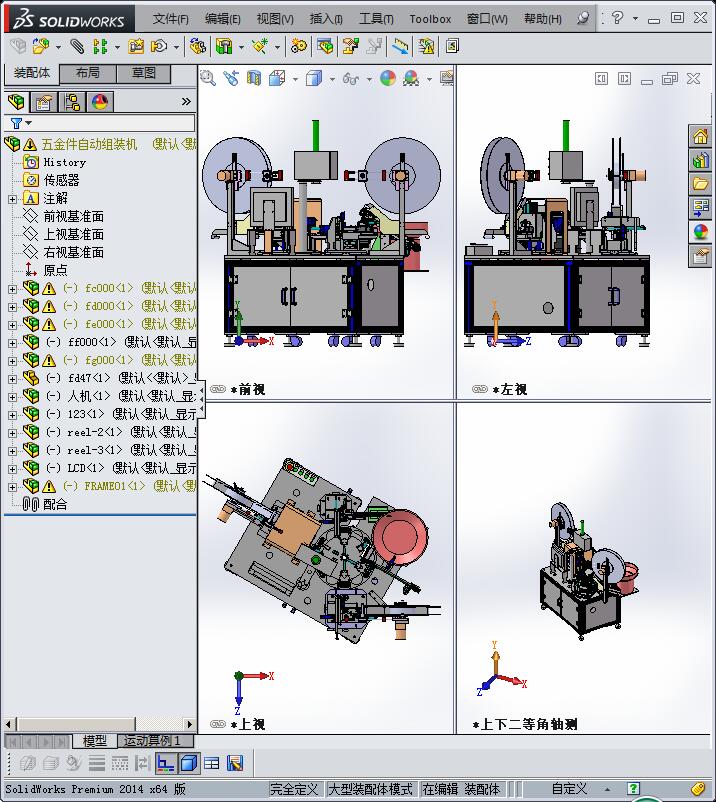Click the Exploded View icon
The width and height of the screenshot is (716, 802).
click(350, 47)
